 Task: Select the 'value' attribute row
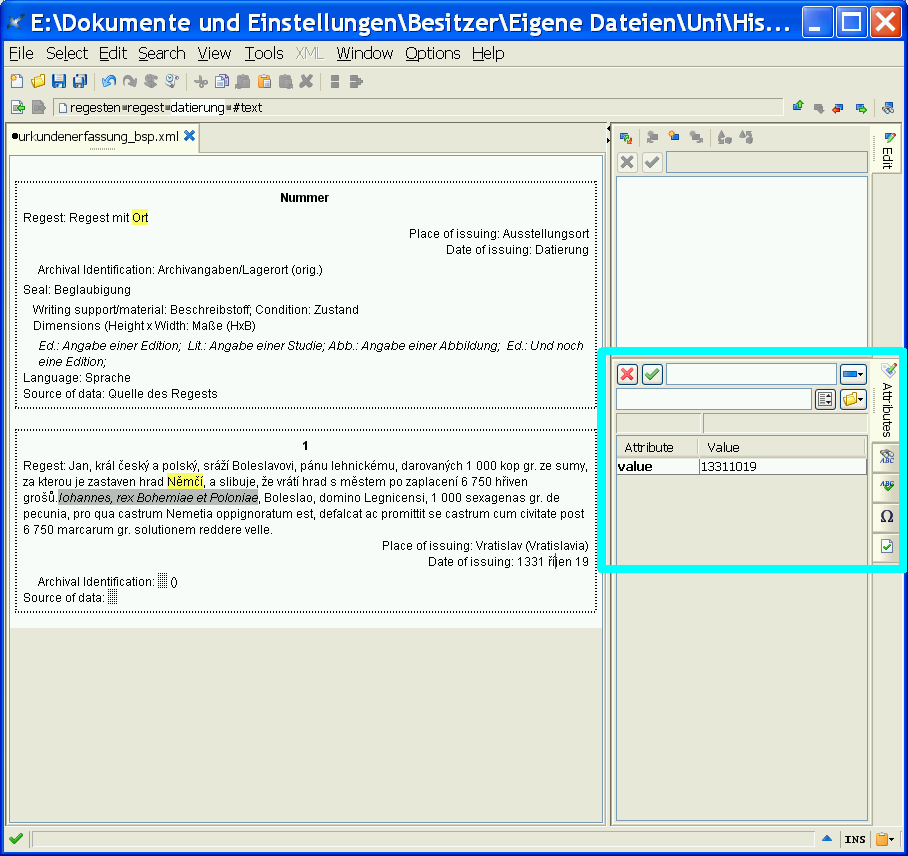[741, 467]
